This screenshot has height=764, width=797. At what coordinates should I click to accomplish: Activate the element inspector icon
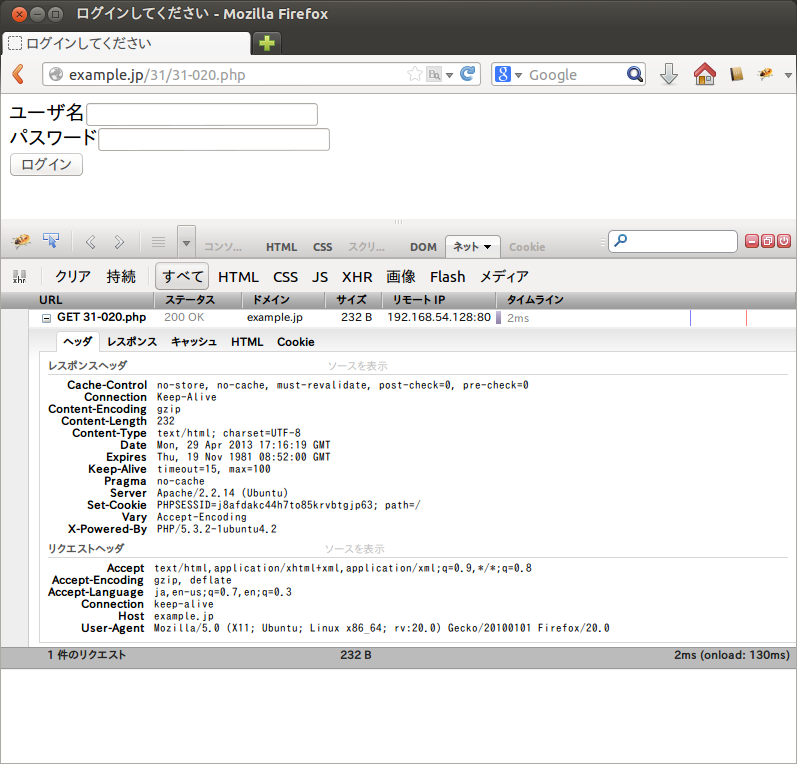(x=51, y=241)
